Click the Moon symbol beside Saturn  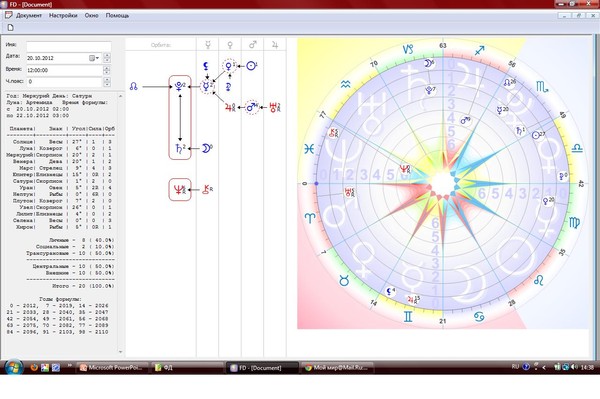click(x=207, y=148)
